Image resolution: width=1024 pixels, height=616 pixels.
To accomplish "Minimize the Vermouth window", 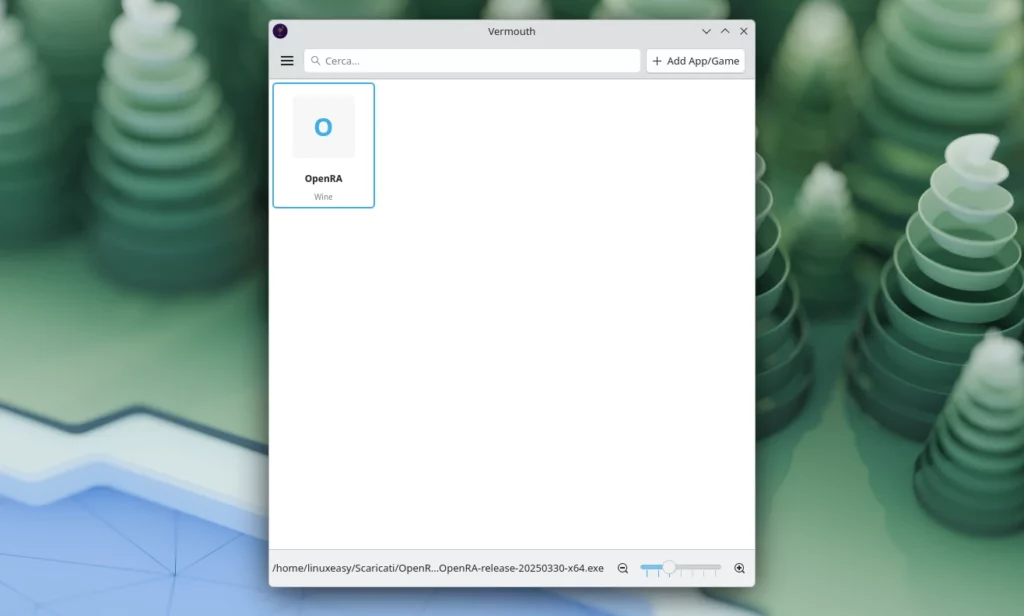I will coord(706,31).
